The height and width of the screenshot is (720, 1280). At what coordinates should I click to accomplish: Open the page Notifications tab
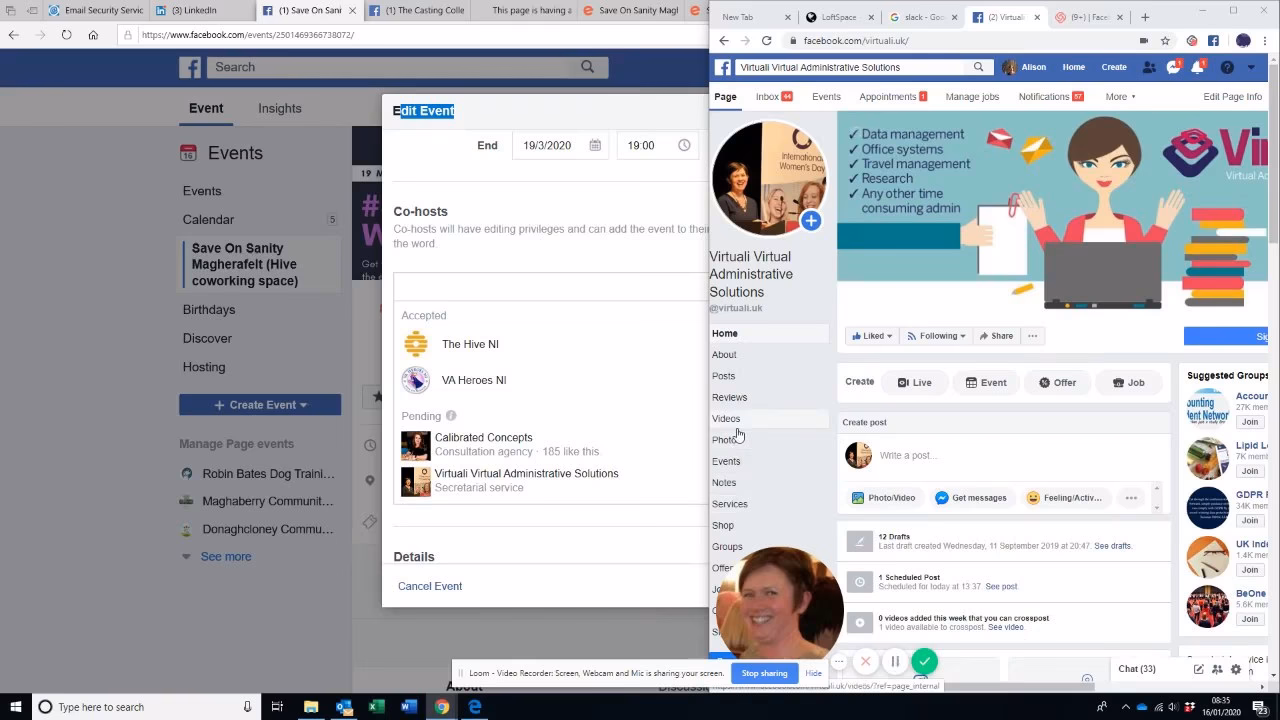tap(1051, 97)
